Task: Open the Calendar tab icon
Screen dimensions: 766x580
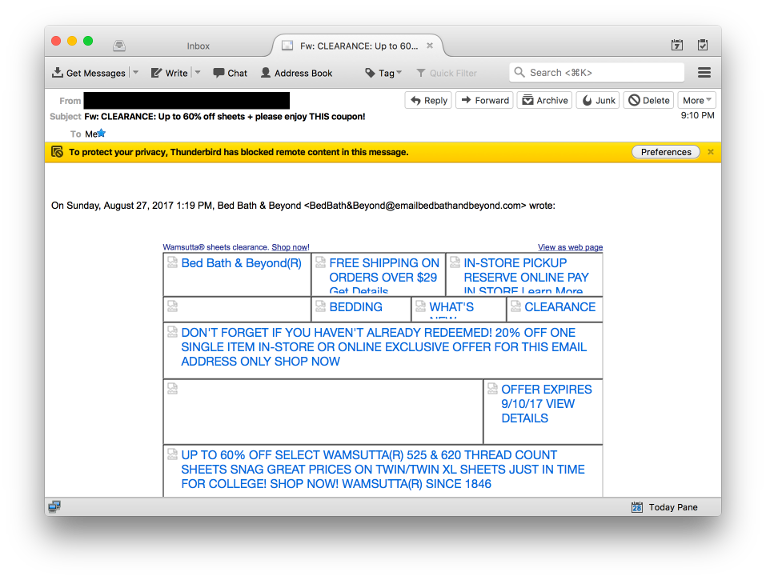Action: pyautogui.click(x=677, y=45)
